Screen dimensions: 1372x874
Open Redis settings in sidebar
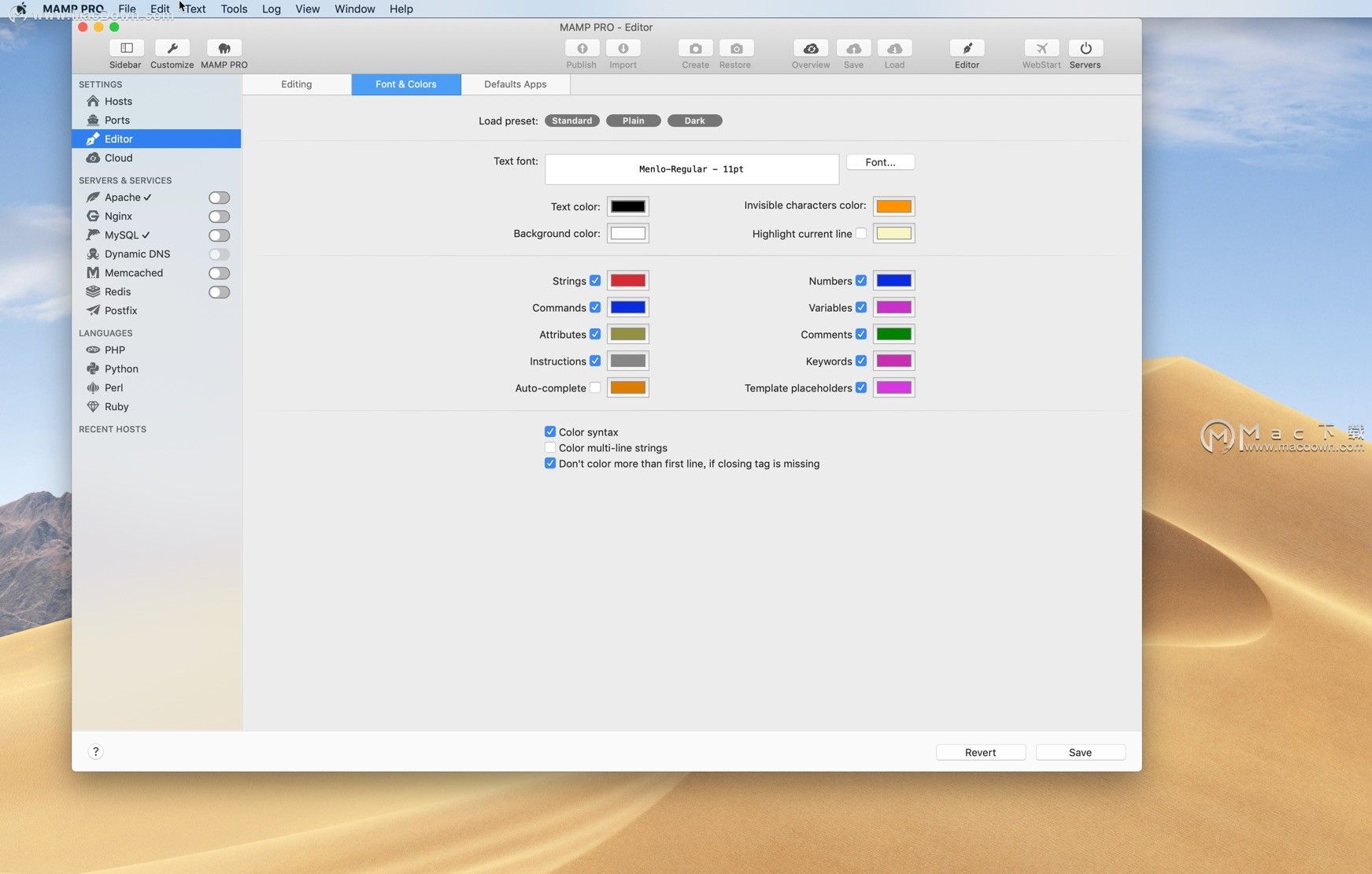pos(117,291)
